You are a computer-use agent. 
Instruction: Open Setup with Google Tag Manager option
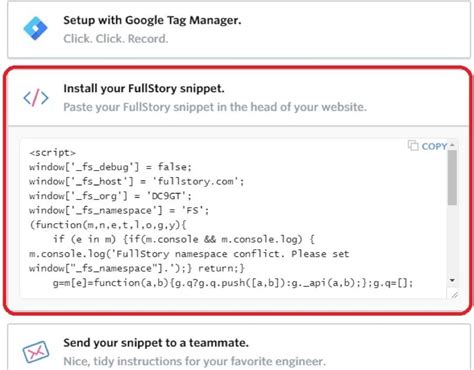click(x=239, y=29)
